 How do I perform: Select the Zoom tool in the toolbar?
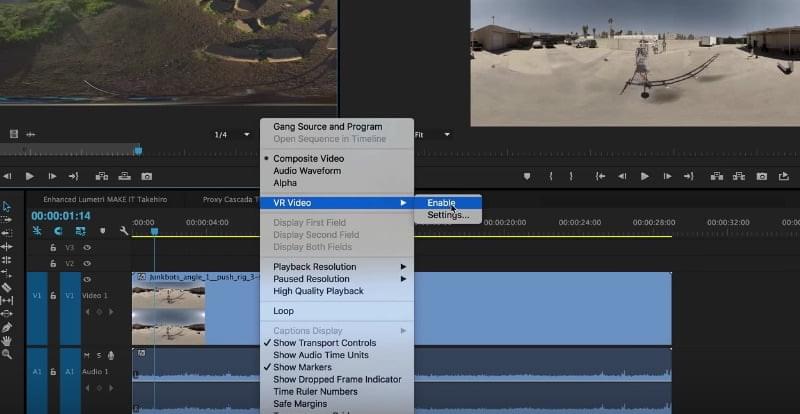(x=7, y=354)
